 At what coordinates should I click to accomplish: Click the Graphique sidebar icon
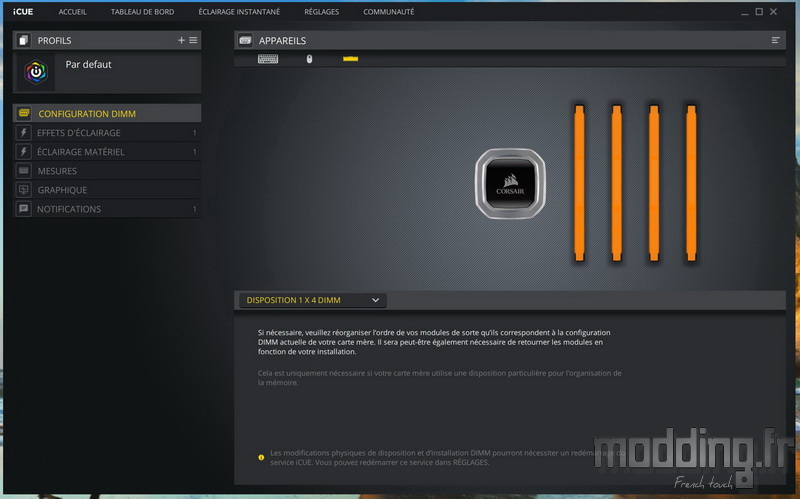23,190
